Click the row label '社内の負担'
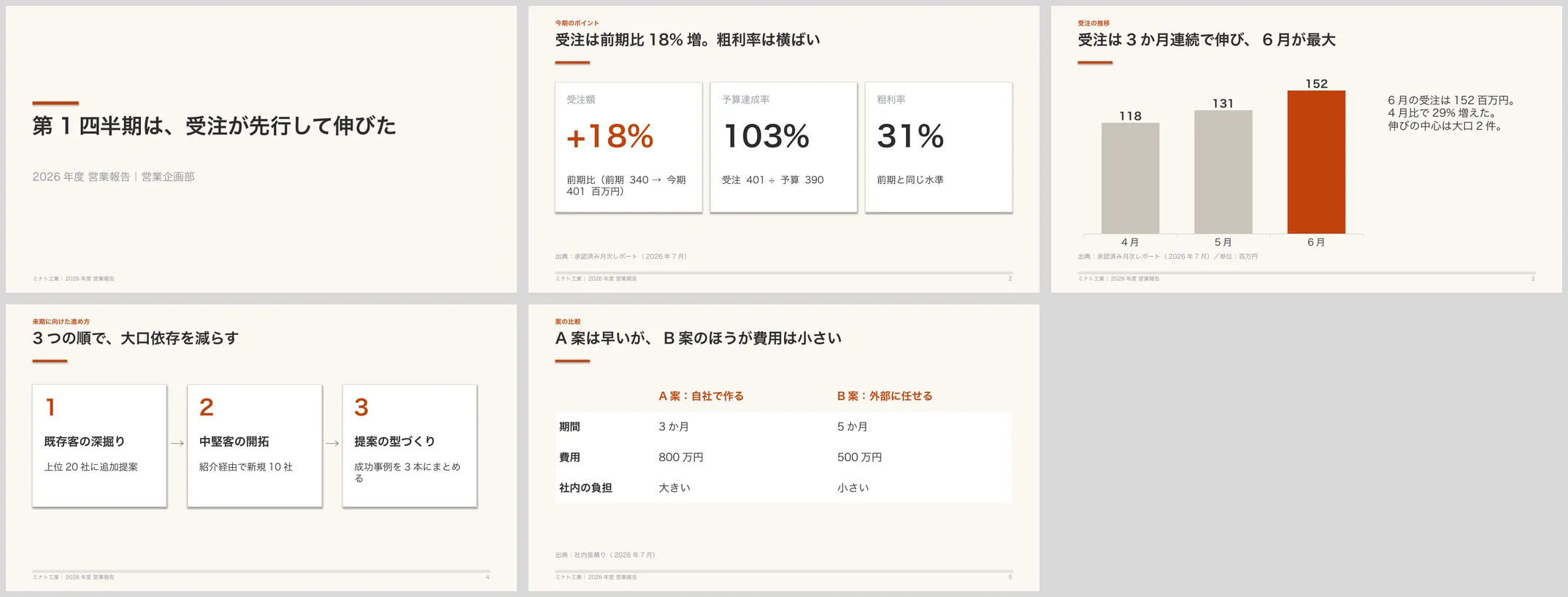The height and width of the screenshot is (597, 1568). (x=585, y=488)
